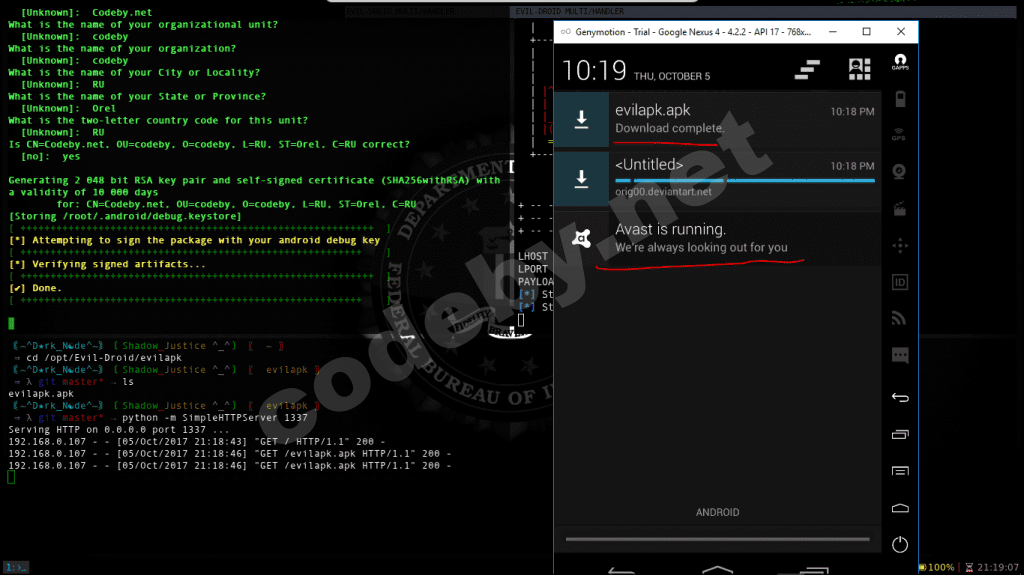Open <Untitled> orig00.deviantart.net download notification
This screenshot has width=1024, height=575.
(718, 178)
